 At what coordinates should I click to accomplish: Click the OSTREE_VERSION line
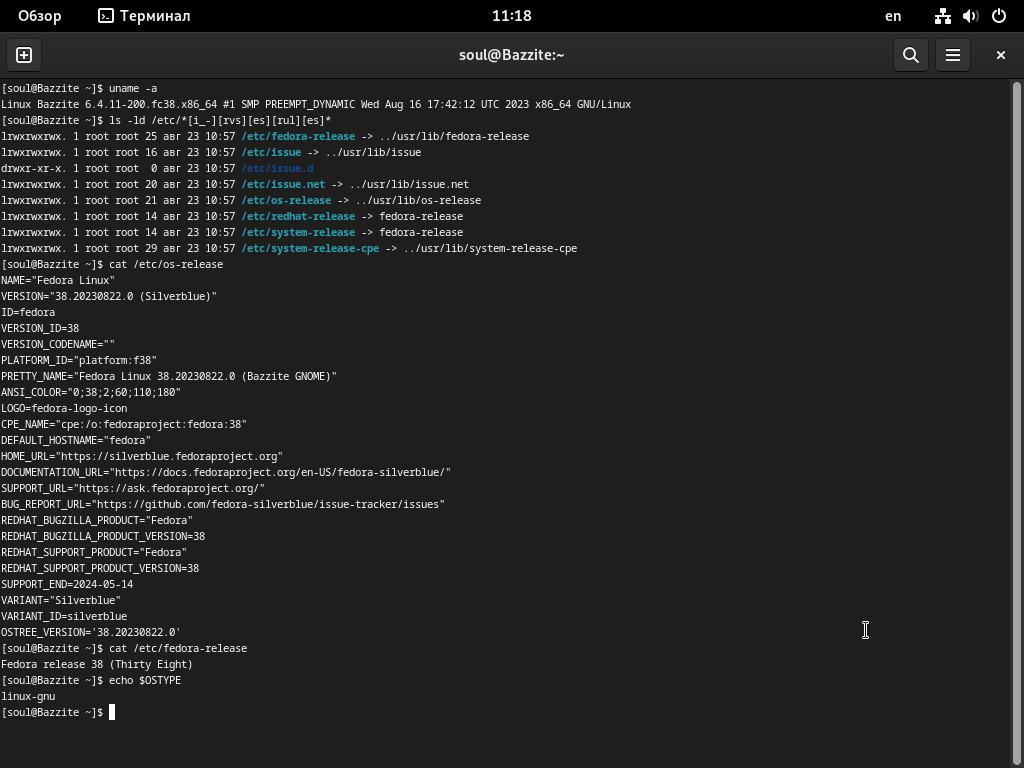pyautogui.click(x=91, y=632)
